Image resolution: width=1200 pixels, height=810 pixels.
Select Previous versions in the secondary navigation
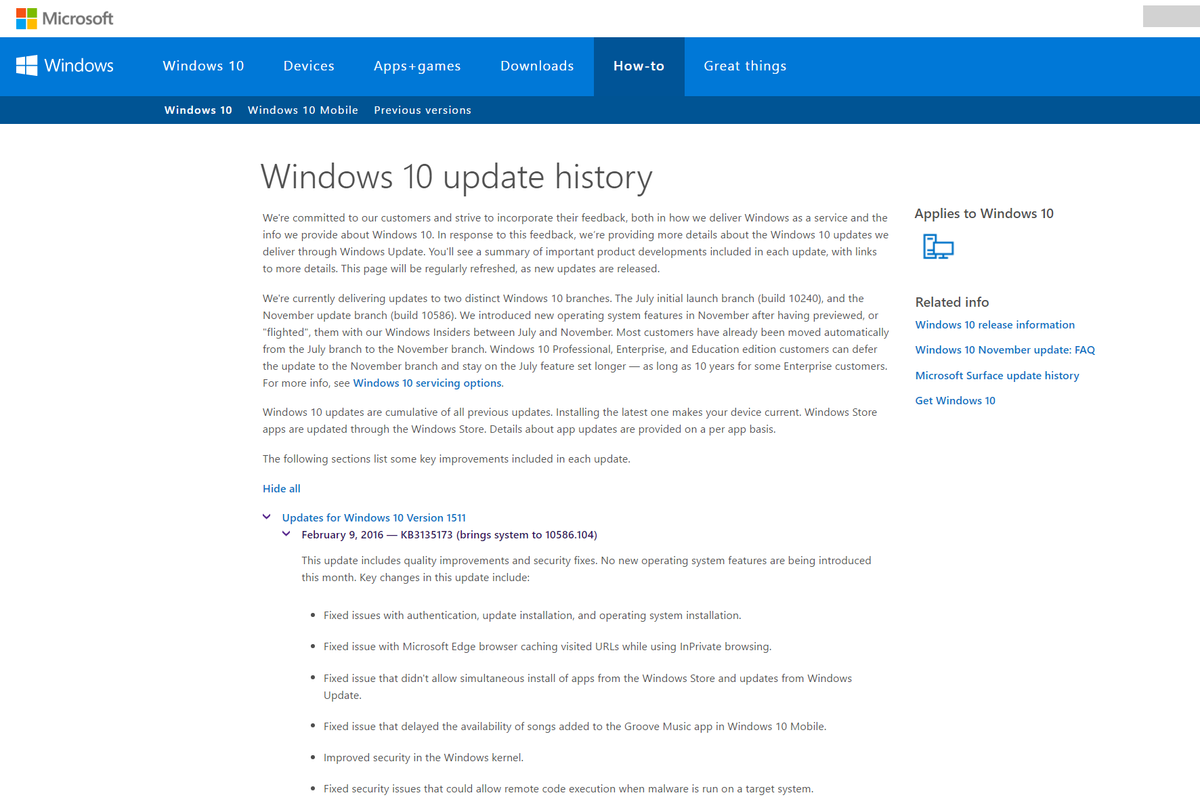click(422, 110)
